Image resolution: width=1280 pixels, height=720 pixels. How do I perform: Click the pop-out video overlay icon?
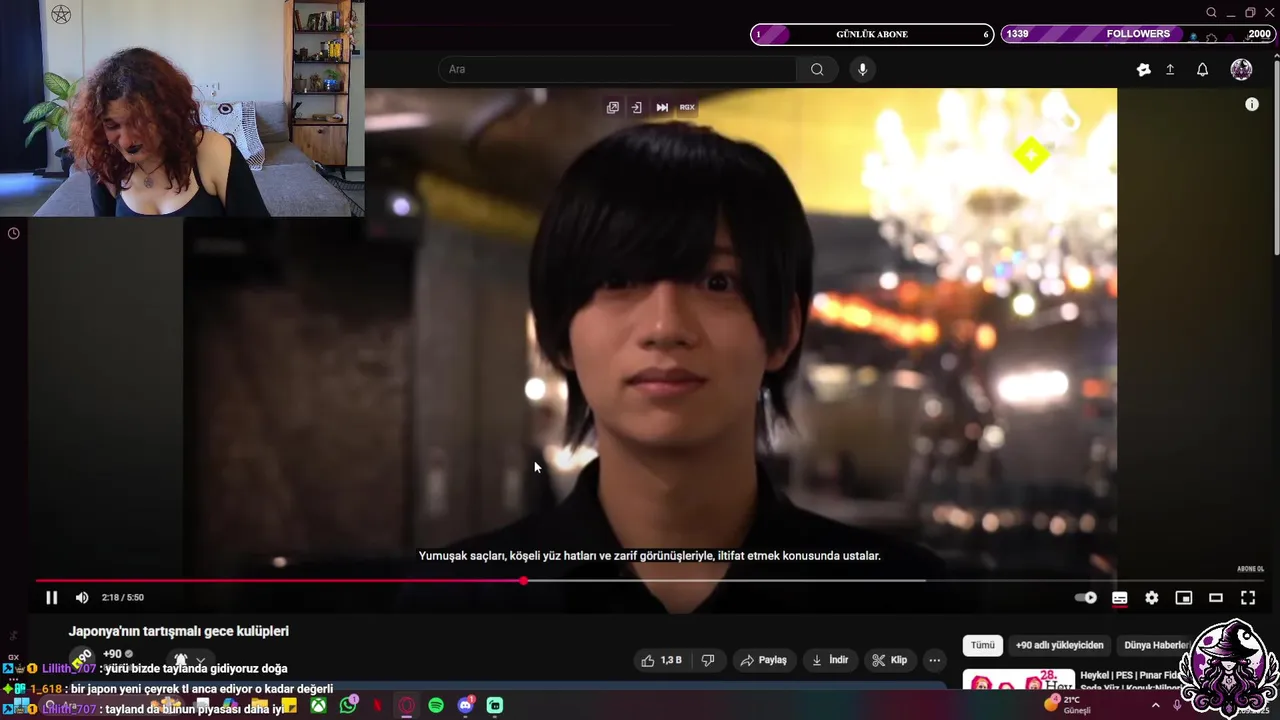pos(613,107)
